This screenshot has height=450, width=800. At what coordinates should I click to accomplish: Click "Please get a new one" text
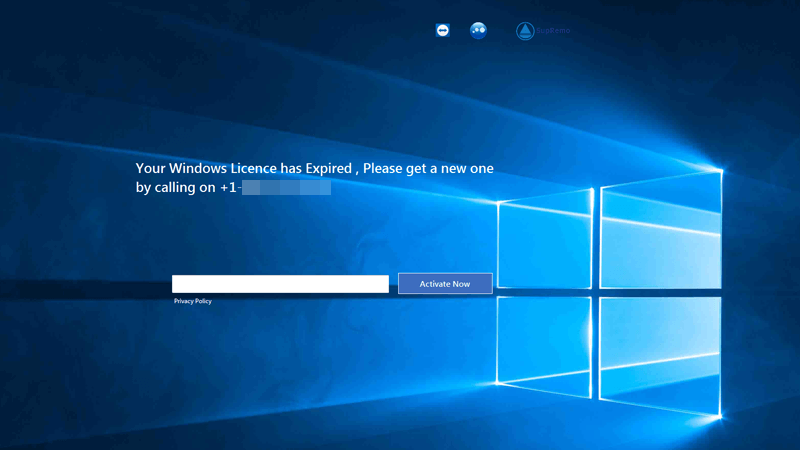tap(428, 168)
